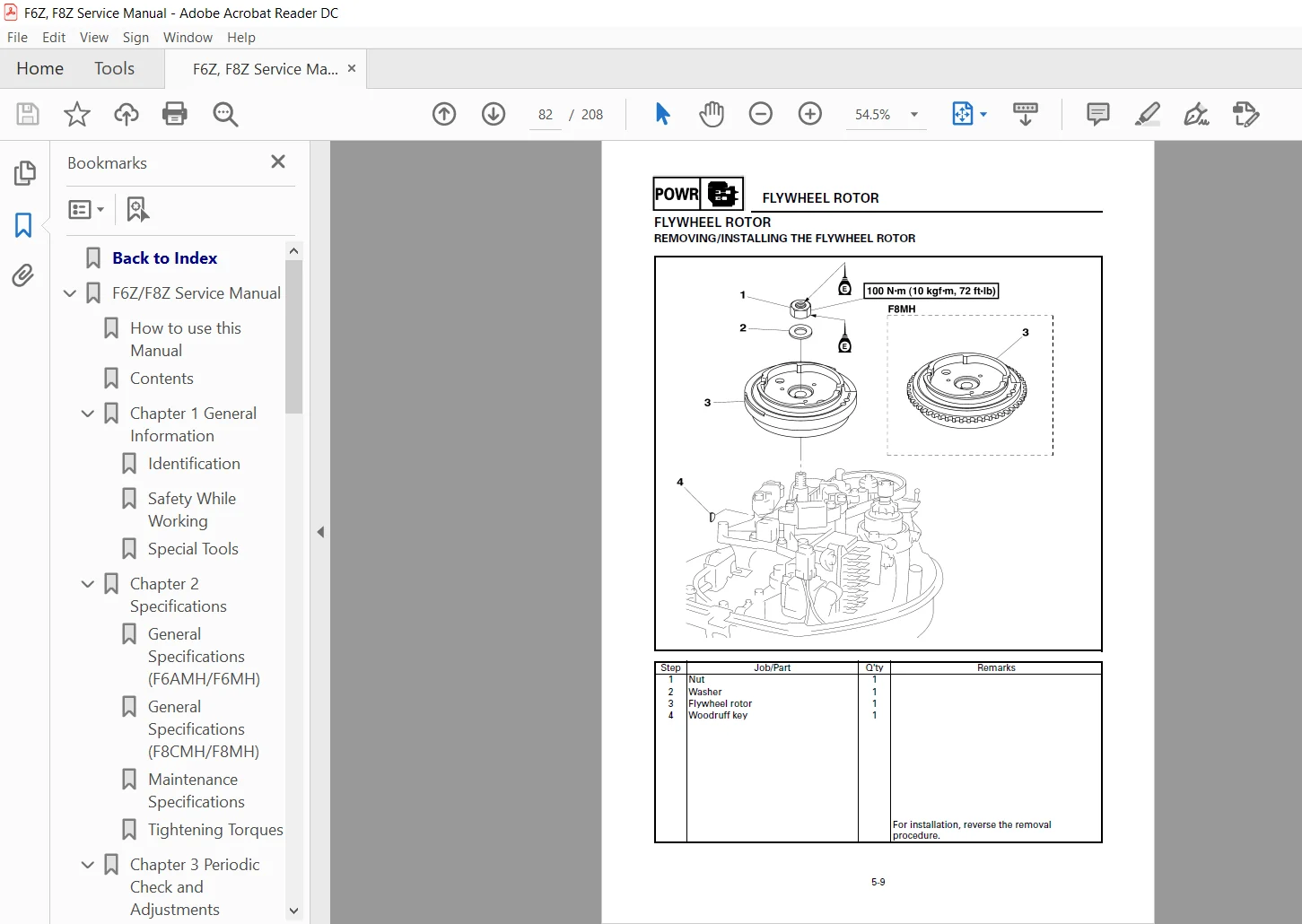This screenshot has height=924, width=1302.
Task: Open the zoom level 54.5% dropdown
Action: click(914, 114)
